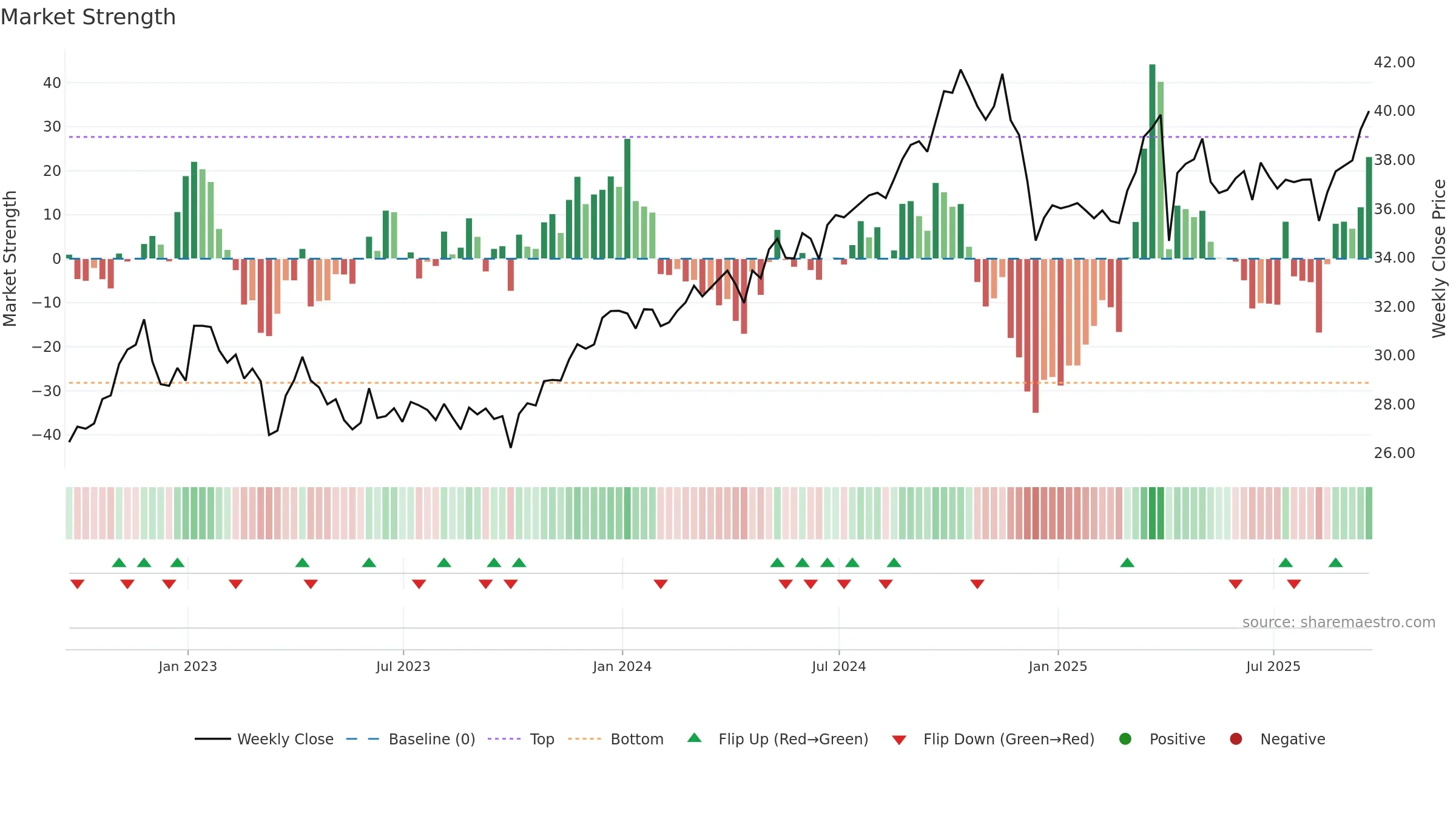This screenshot has width=1456, height=819.
Task: Click the green Positive legend dot
Action: (x=1125, y=739)
